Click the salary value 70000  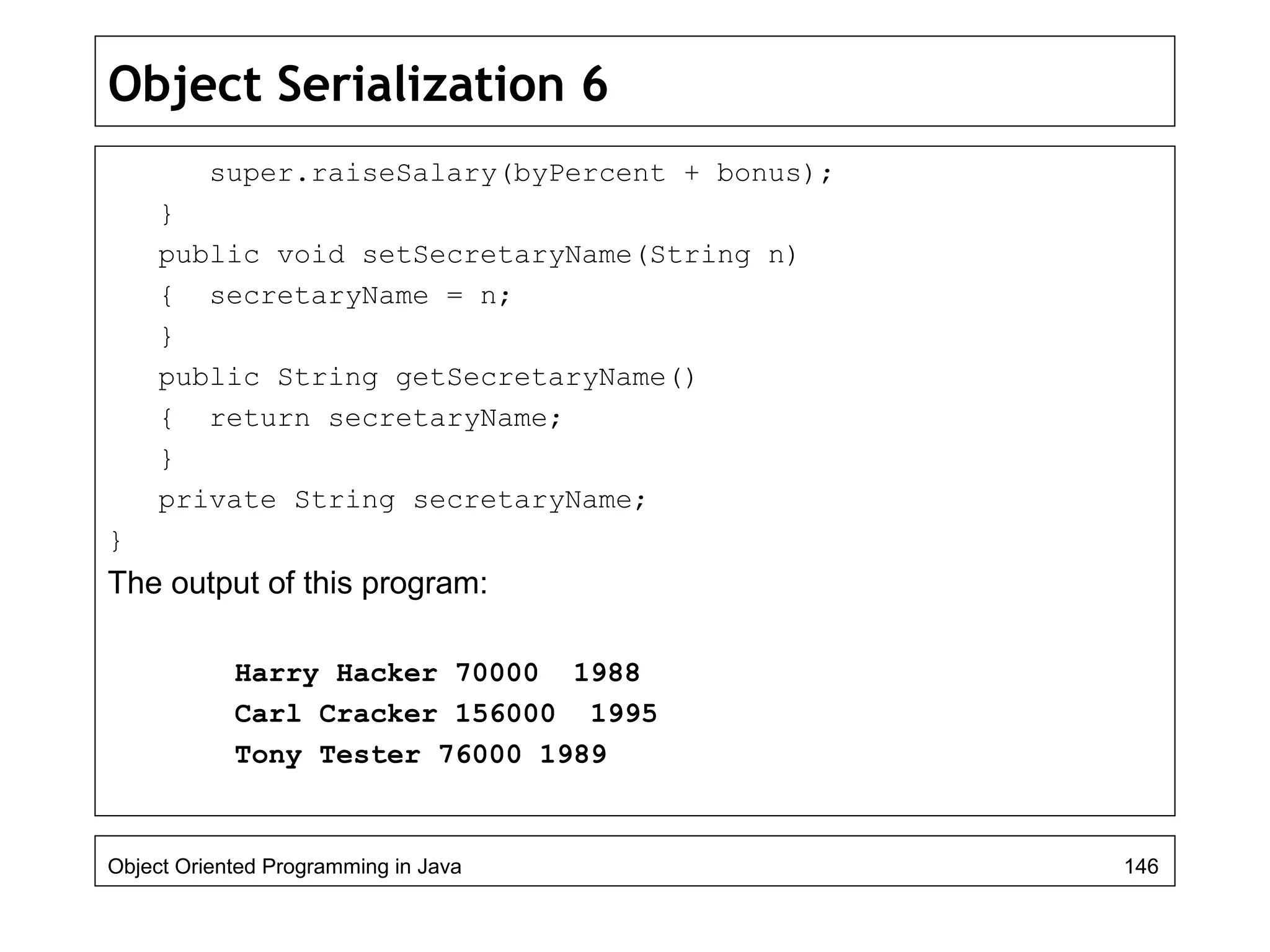point(496,673)
